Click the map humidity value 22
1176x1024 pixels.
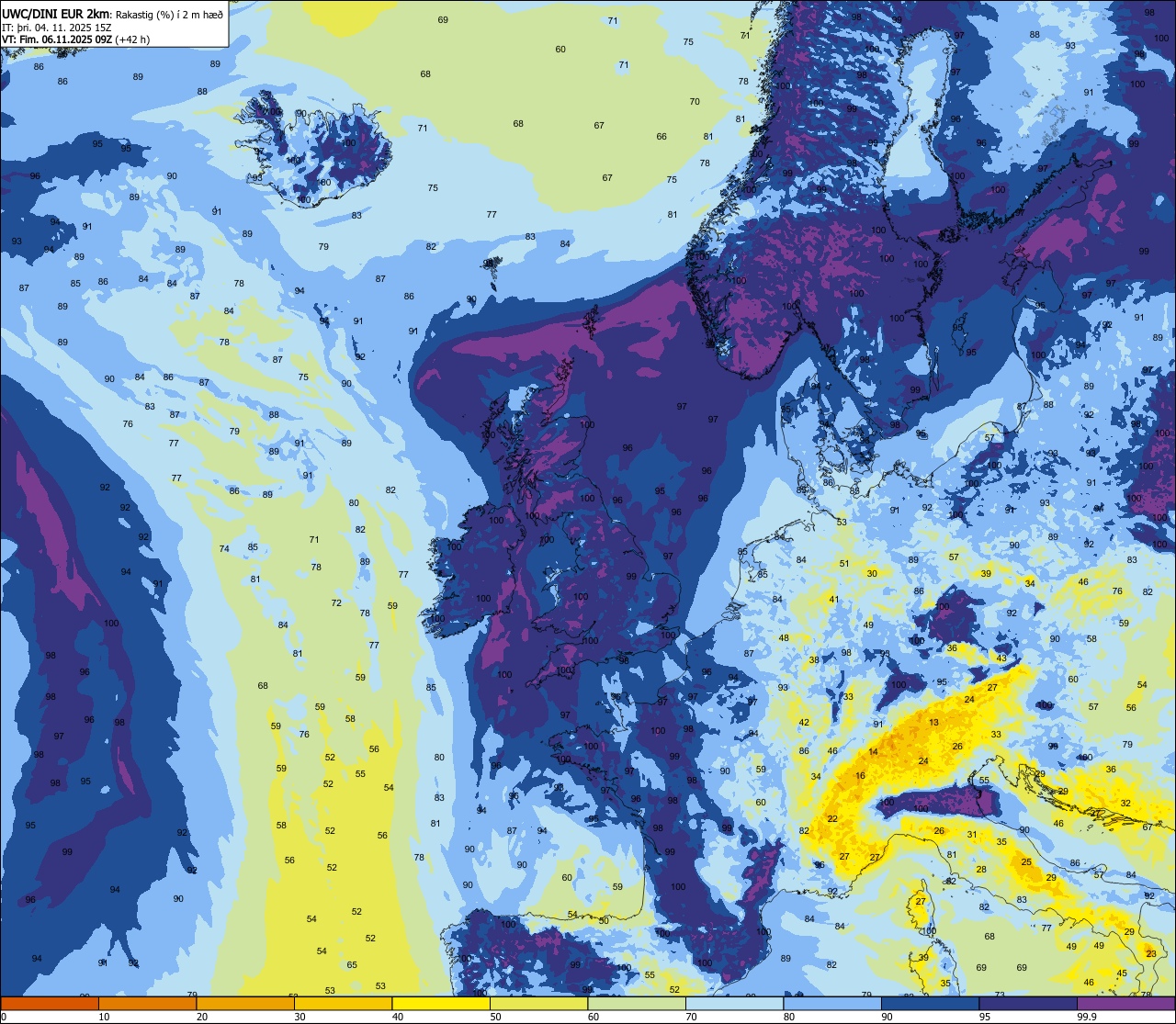832,819
